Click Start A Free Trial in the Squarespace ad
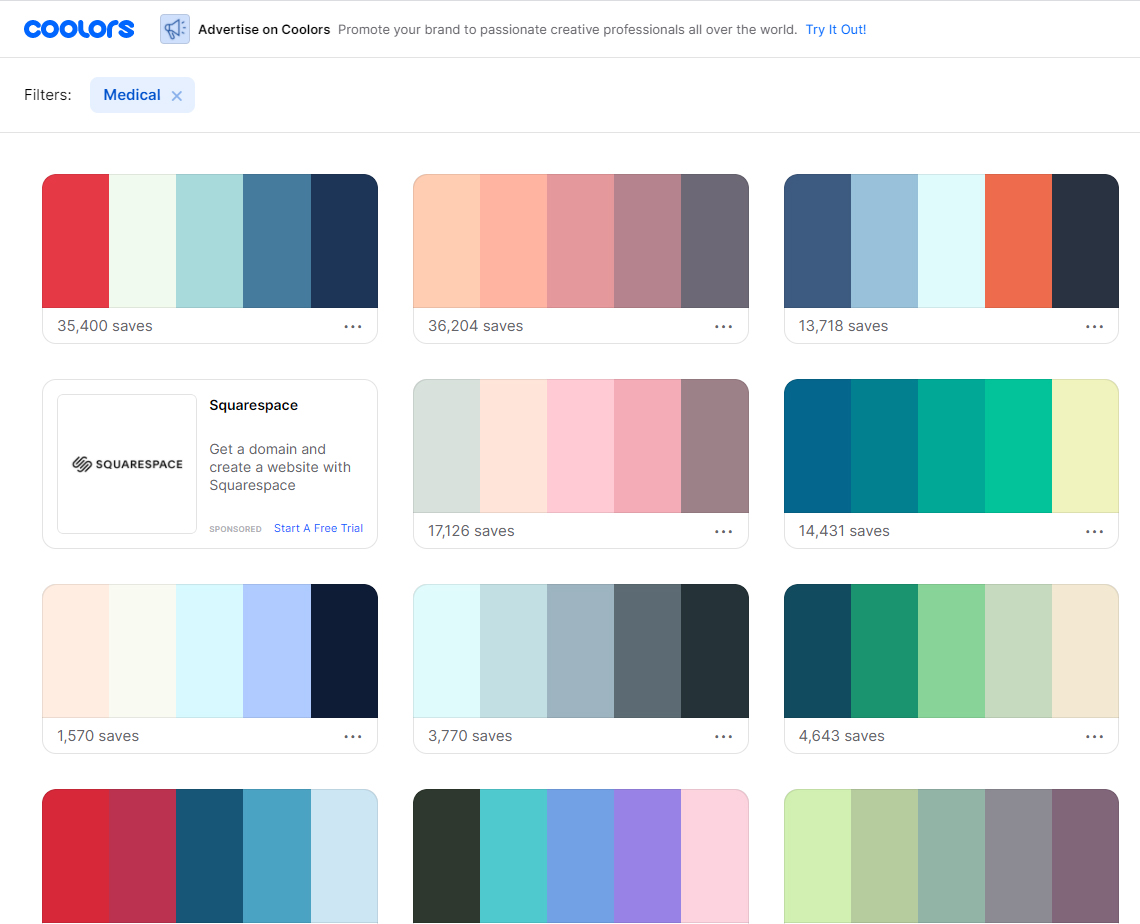This screenshot has width=1140, height=924. (x=318, y=528)
